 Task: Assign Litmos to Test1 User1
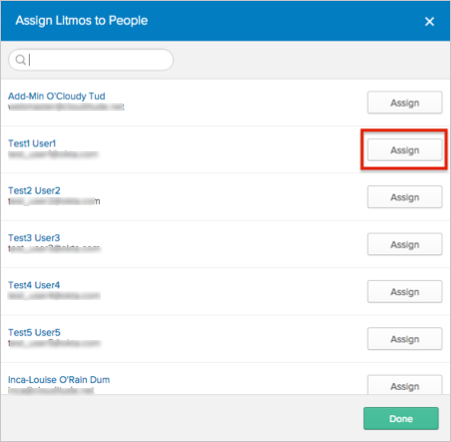pos(405,150)
